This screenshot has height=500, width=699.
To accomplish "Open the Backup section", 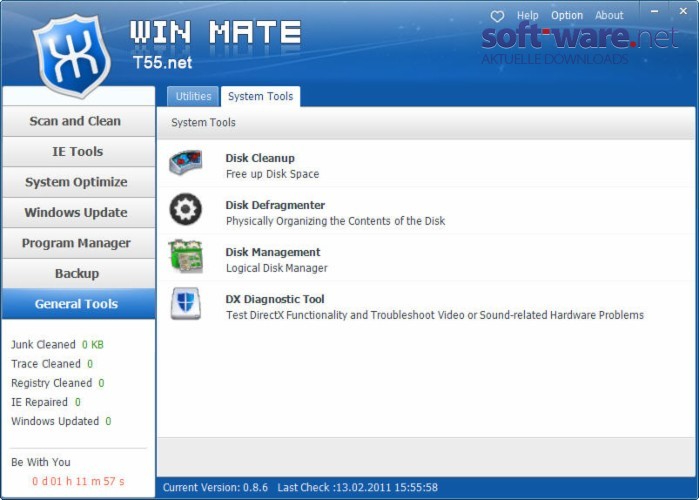I will pyautogui.click(x=78, y=274).
